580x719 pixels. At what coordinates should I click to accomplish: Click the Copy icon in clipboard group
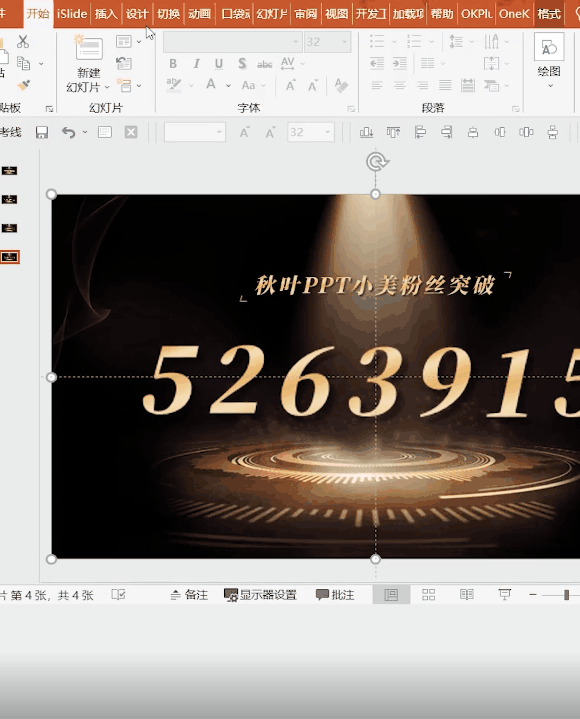click(23, 63)
